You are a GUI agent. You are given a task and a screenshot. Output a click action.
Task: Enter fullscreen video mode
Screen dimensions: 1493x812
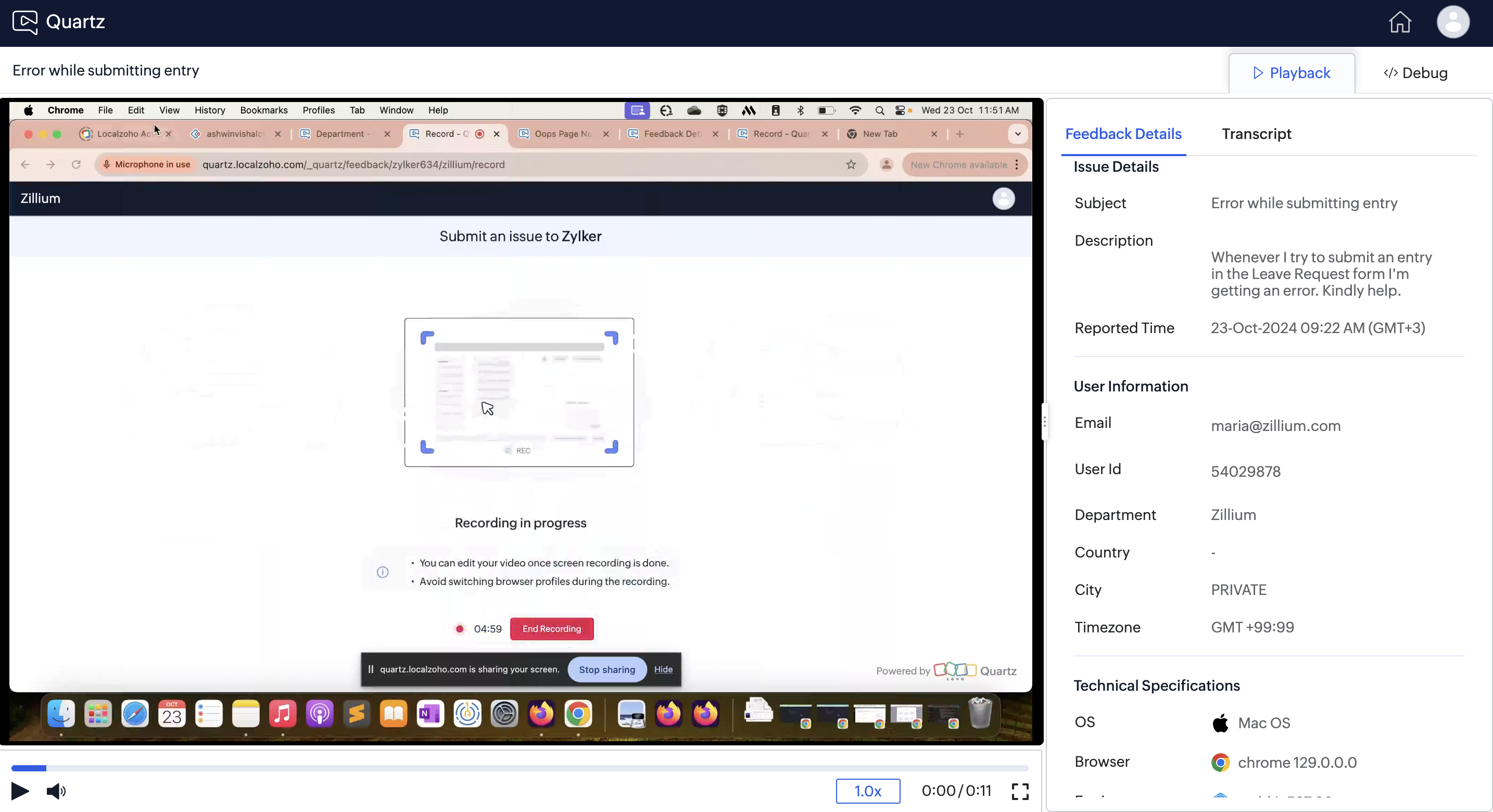(x=1019, y=791)
